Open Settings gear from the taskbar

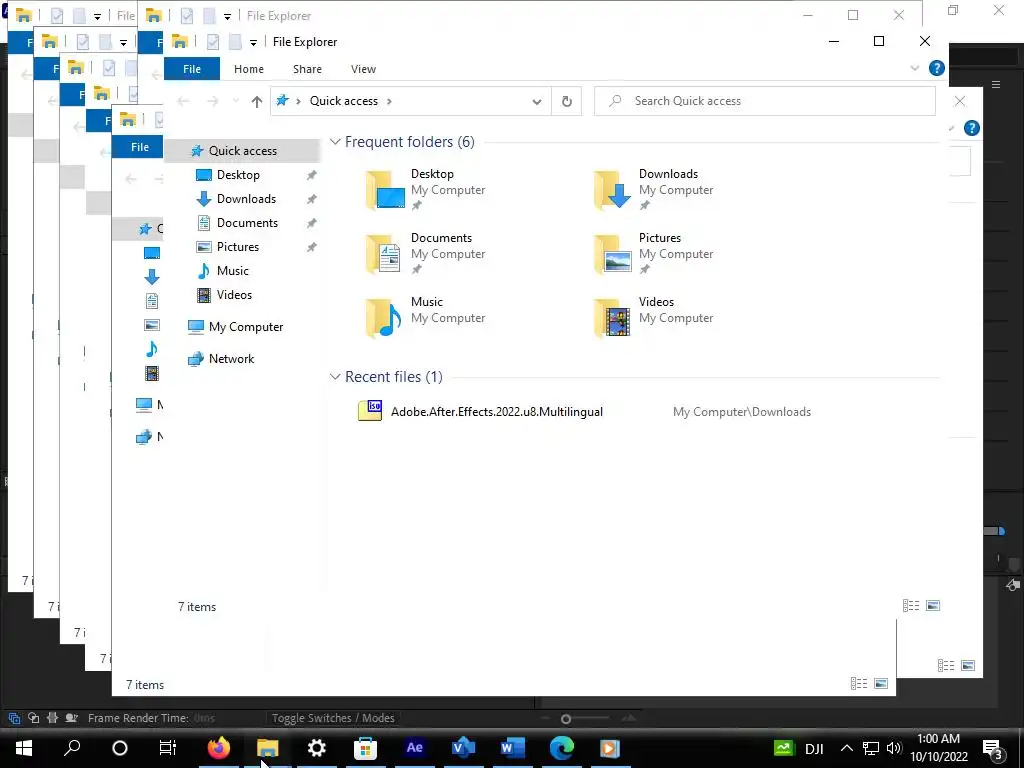click(x=317, y=748)
